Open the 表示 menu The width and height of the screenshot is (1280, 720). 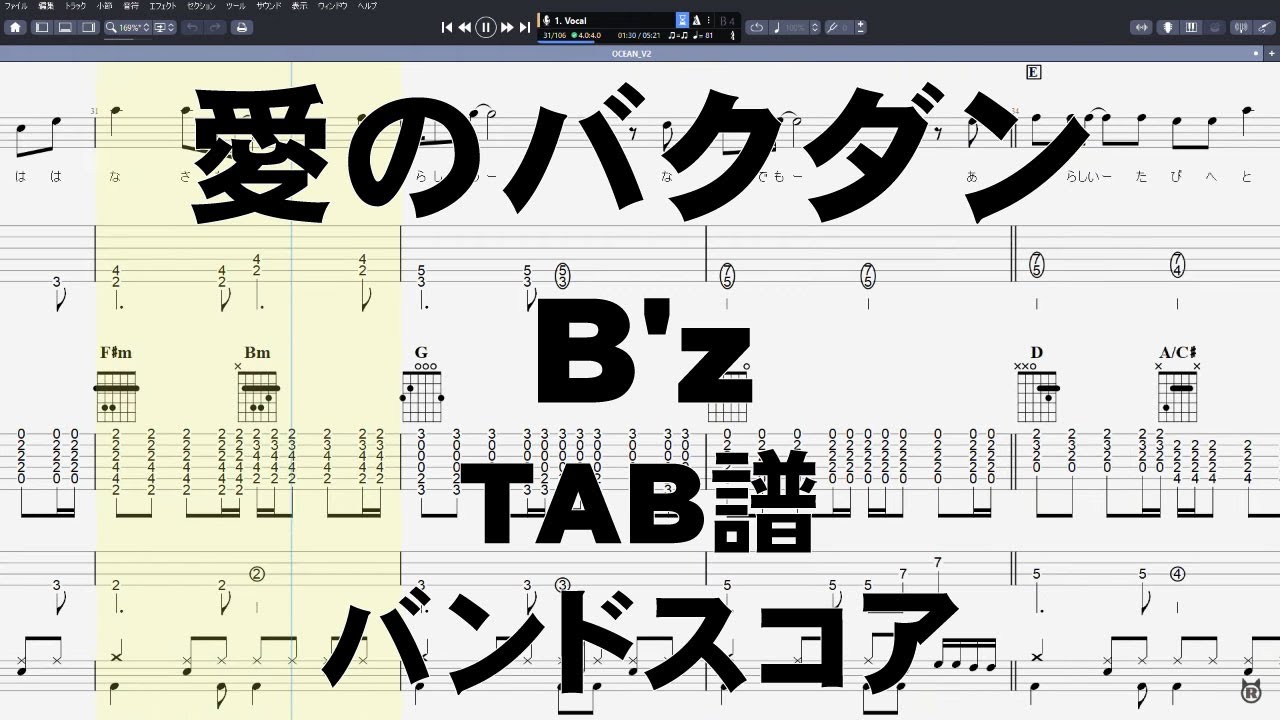coord(300,5)
